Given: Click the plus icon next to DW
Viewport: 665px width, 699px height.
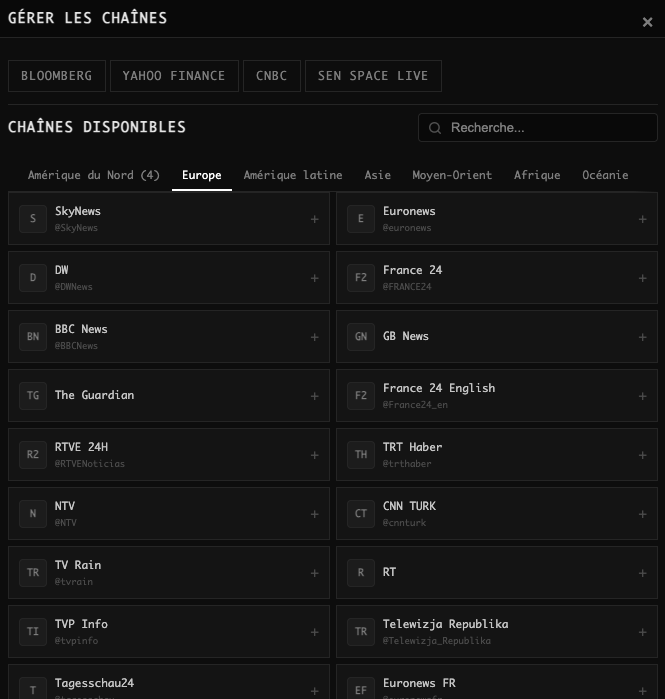Looking at the screenshot, I should click(x=314, y=278).
